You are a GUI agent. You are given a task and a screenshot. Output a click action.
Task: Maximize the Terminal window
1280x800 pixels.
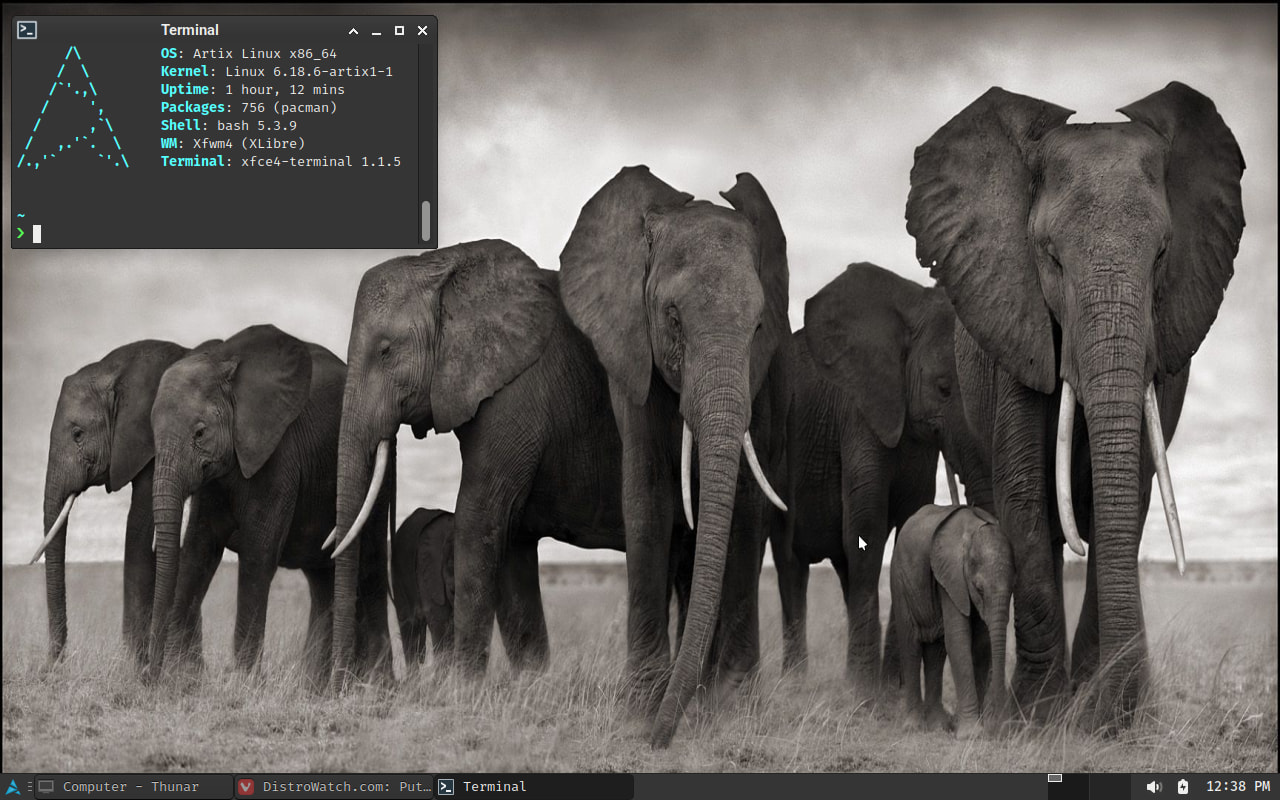(399, 30)
